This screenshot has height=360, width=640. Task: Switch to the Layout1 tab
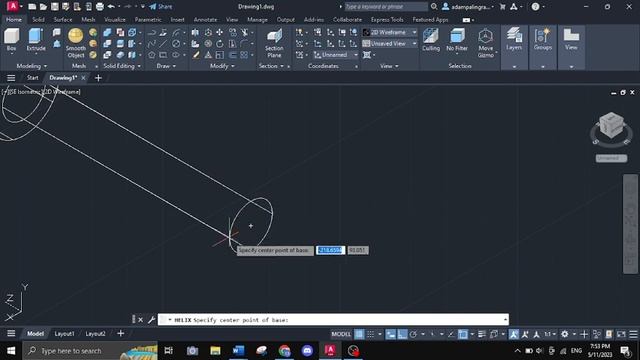(x=64, y=334)
